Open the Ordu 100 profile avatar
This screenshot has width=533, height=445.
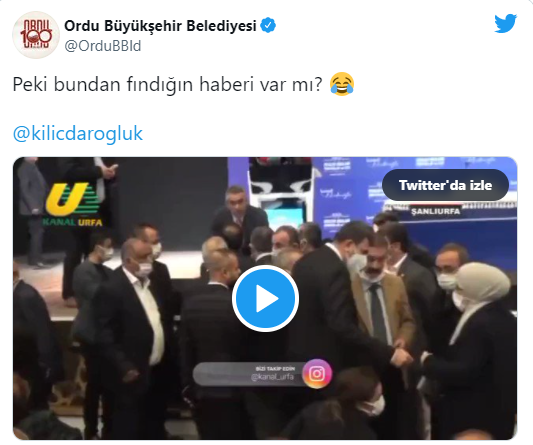[36, 35]
